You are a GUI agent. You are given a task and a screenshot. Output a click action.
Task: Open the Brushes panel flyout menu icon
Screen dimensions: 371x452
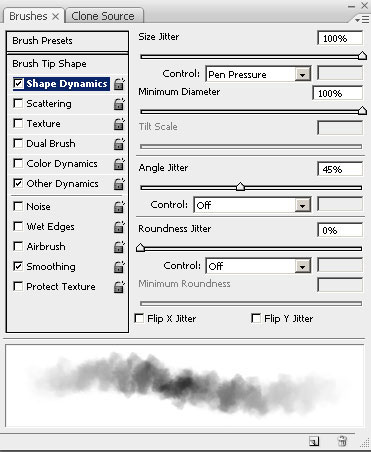pos(362,20)
